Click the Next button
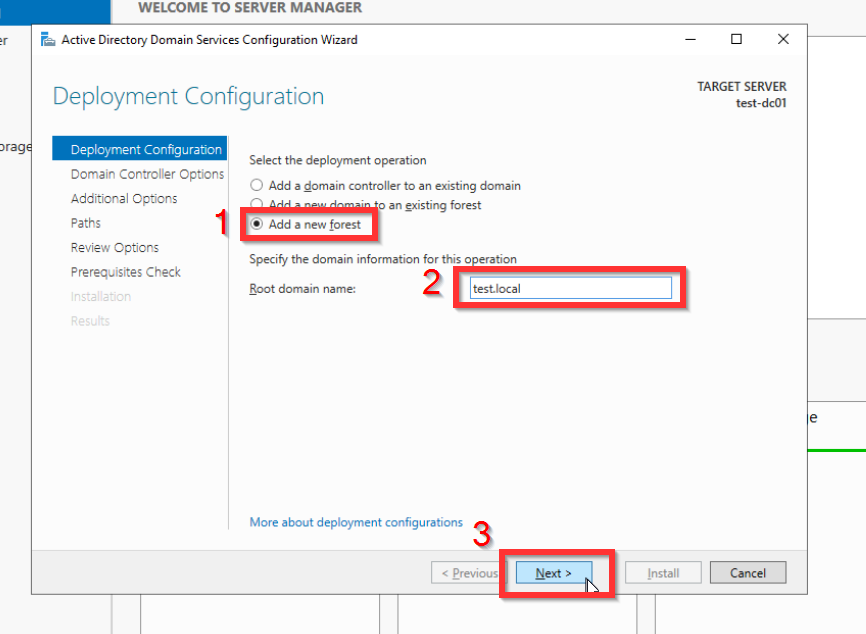866x634 pixels. tap(553, 573)
